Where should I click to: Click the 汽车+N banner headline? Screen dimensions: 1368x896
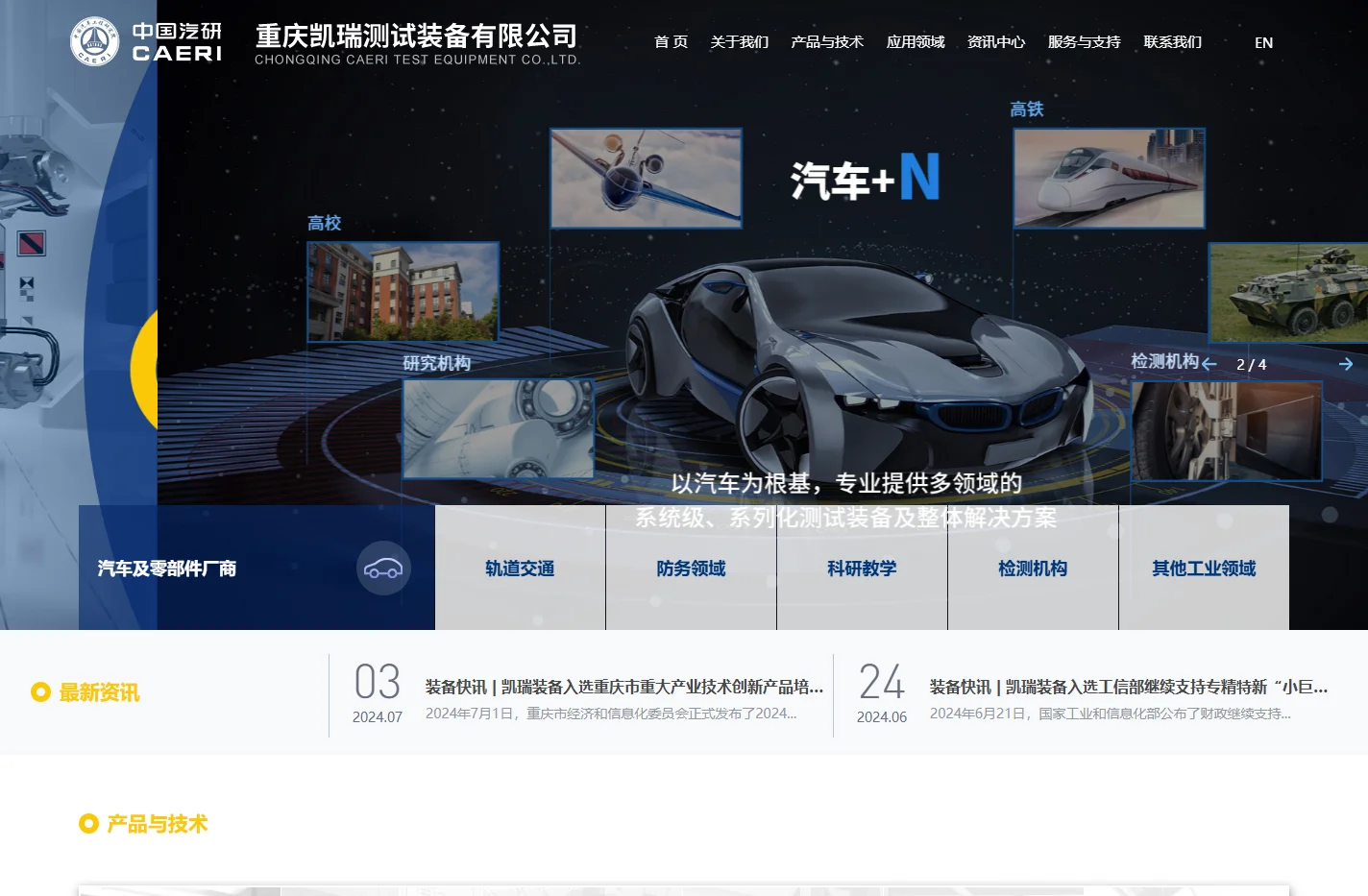click(x=865, y=178)
